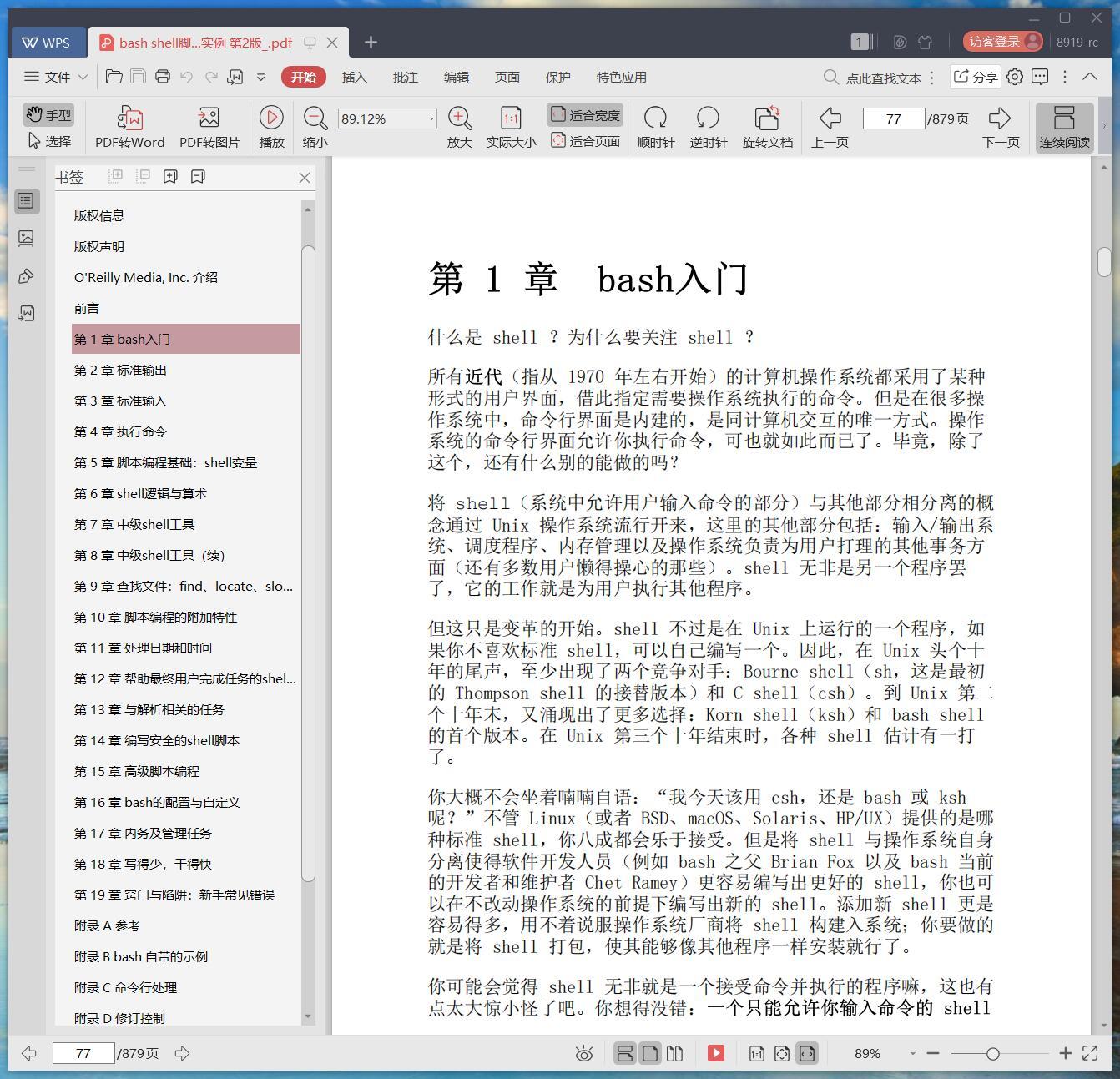This screenshot has width=1120, height=1079.
Task: Open thumbnails sidebar panel icon
Action: pos(26,239)
